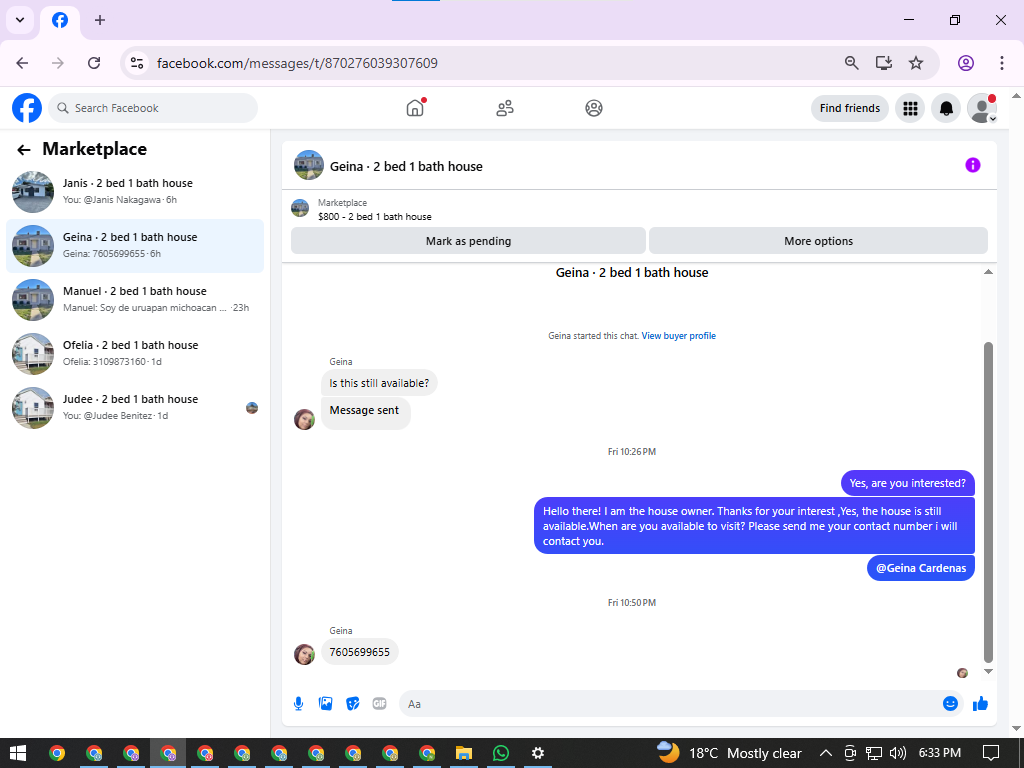The height and width of the screenshot is (768, 1024).
Task: Open WhatsApp in the taskbar
Action: pos(501,753)
